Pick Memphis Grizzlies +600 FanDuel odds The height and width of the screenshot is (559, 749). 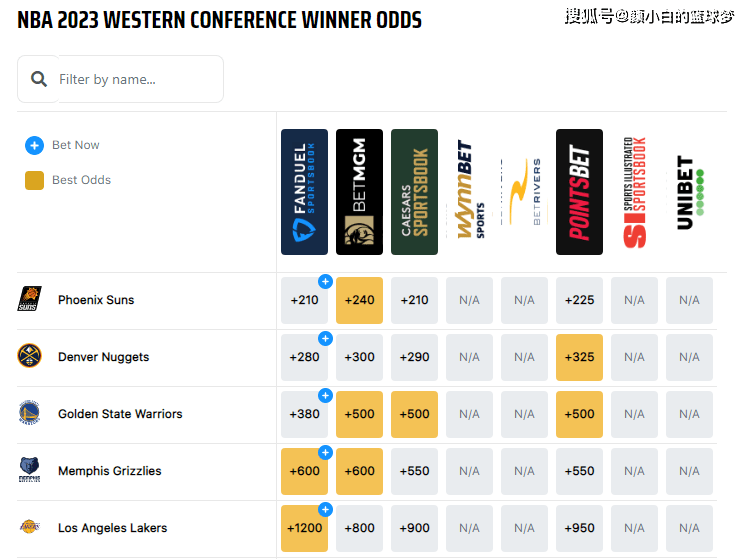tap(304, 471)
